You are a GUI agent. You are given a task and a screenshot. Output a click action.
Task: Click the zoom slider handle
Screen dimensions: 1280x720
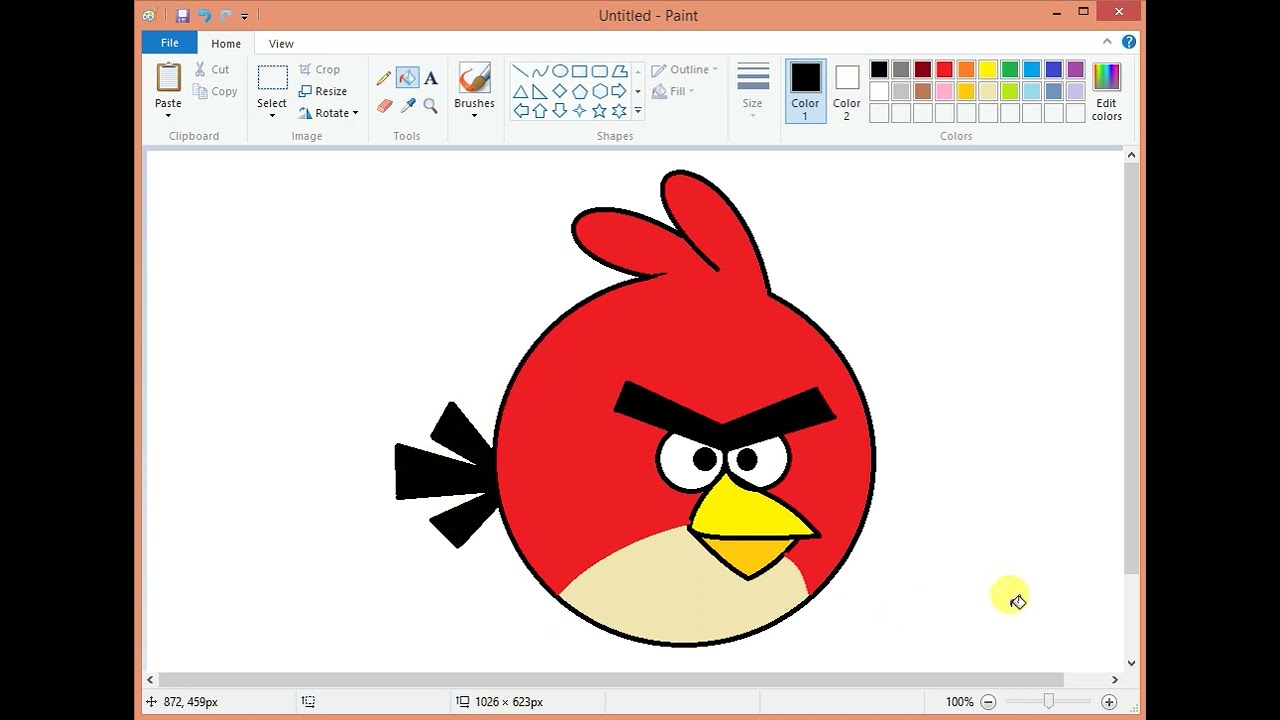(1048, 702)
